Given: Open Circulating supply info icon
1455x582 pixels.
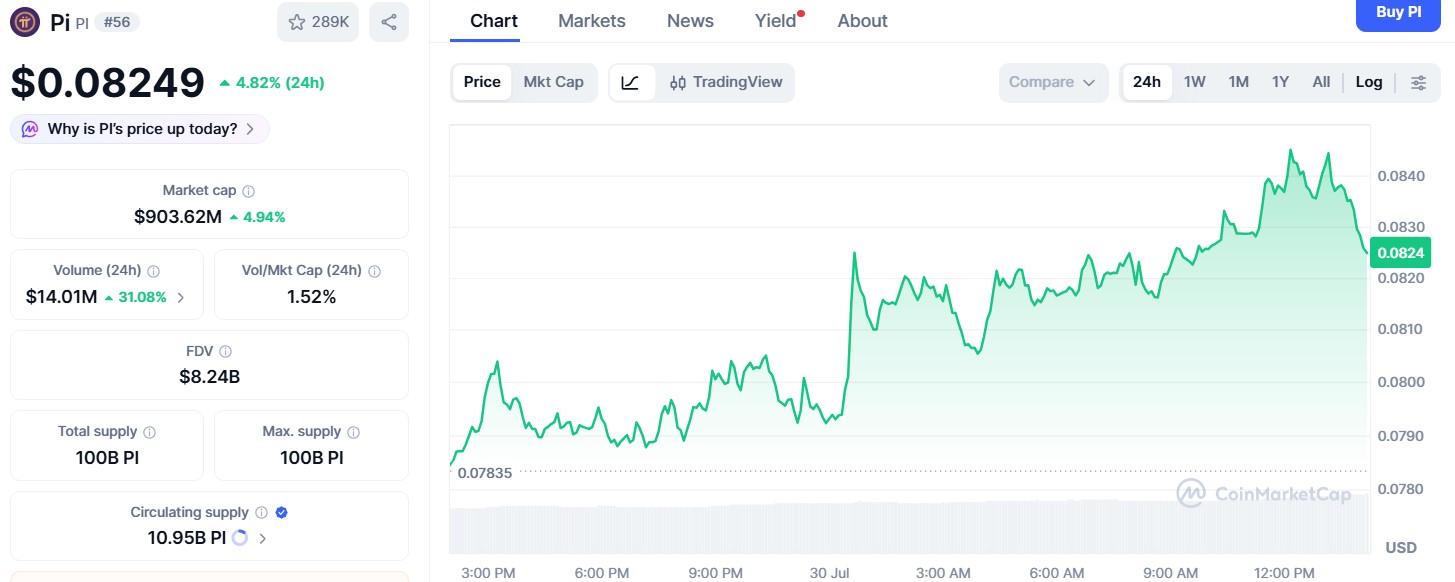Looking at the screenshot, I should click(x=262, y=513).
